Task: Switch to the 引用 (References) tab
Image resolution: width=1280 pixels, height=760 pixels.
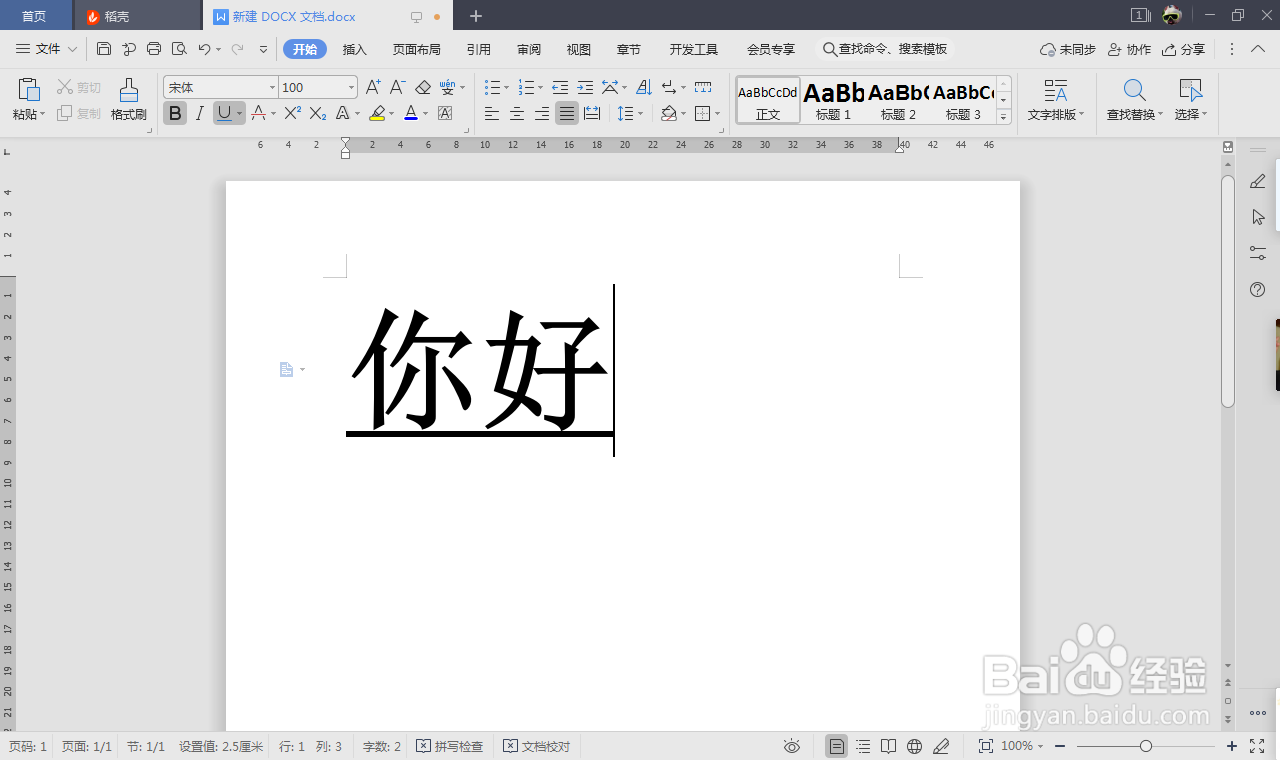Action: [478, 49]
